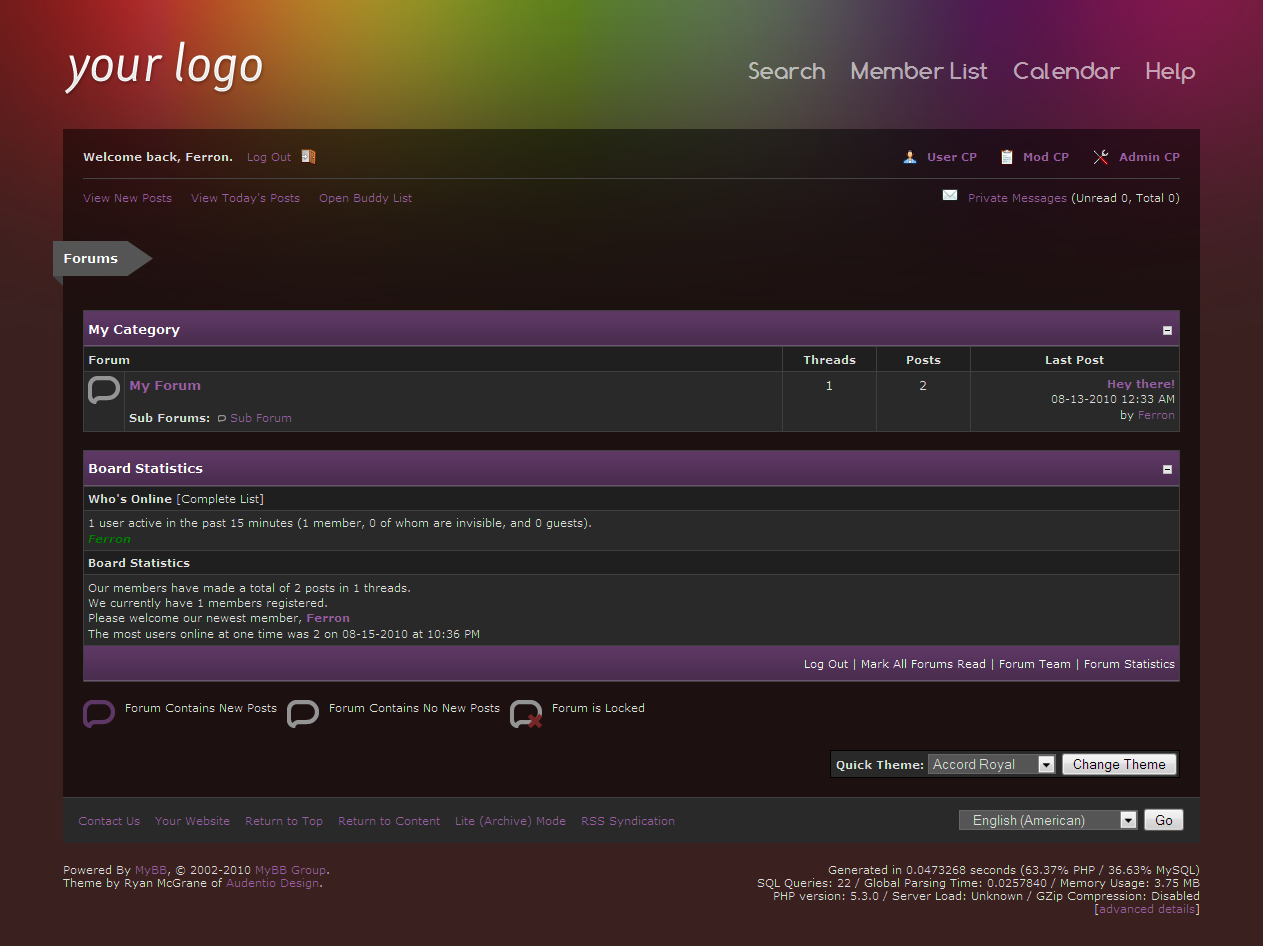Click the private messages envelope icon

[x=950, y=196]
